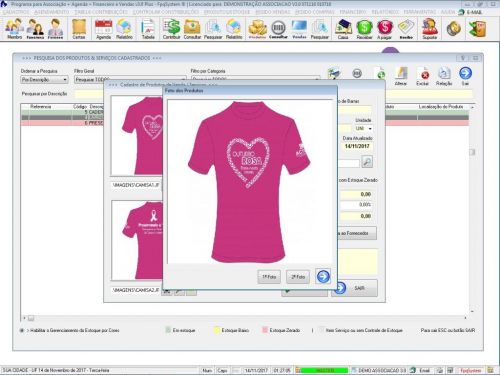Open the FINANCEIRO menu
This screenshot has height=375, width=500.
353,12
